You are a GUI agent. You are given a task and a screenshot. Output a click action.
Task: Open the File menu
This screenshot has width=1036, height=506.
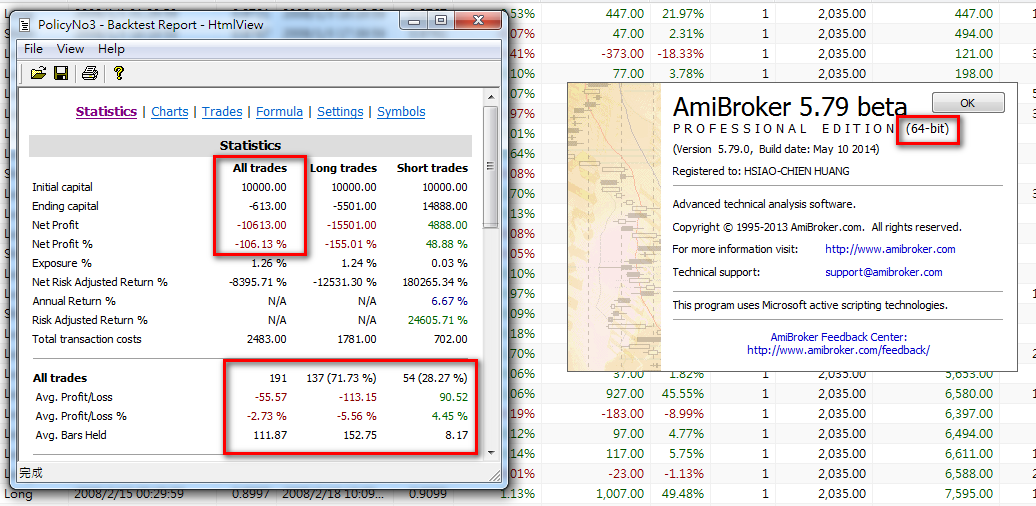[x=33, y=49]
